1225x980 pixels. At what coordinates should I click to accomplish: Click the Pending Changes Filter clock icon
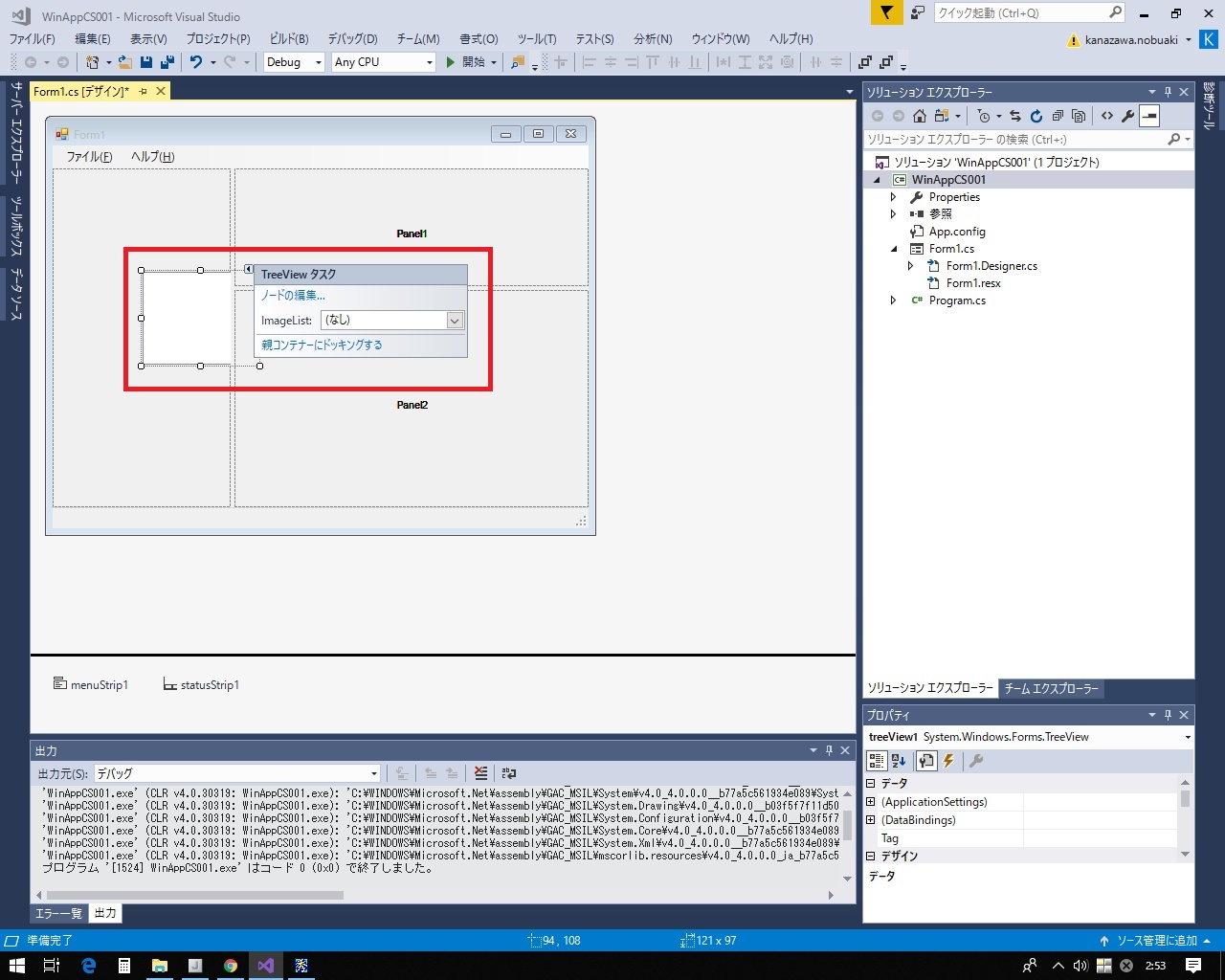984,116
